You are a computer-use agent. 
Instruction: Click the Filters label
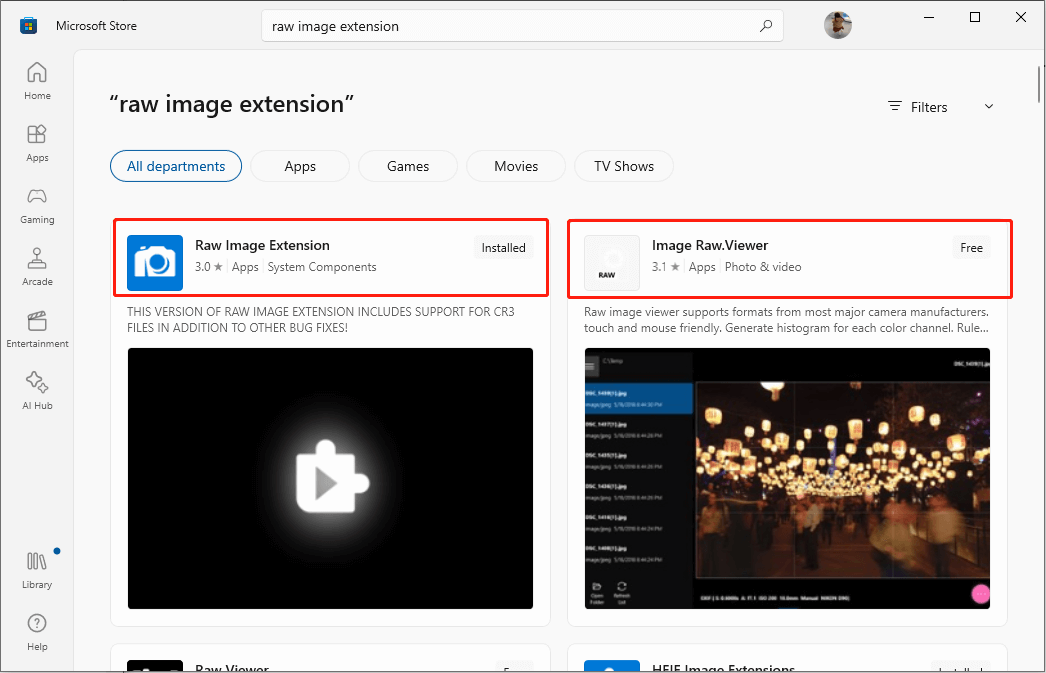click(x=929, y=107)
